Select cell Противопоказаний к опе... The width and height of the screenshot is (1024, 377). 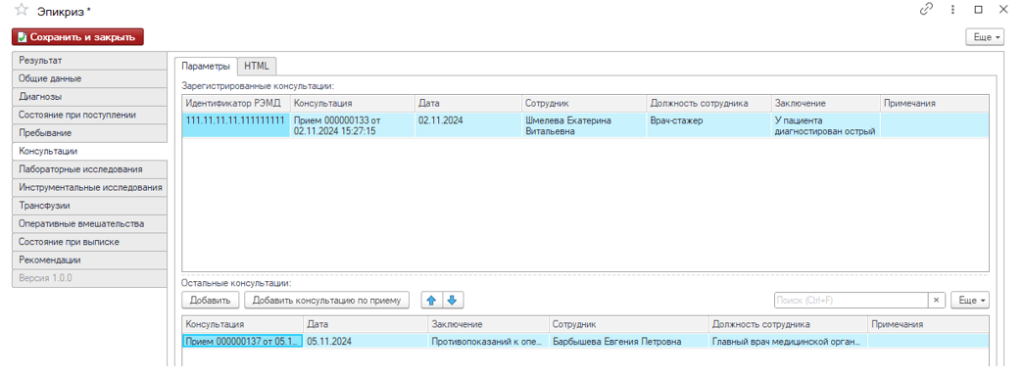488,341
